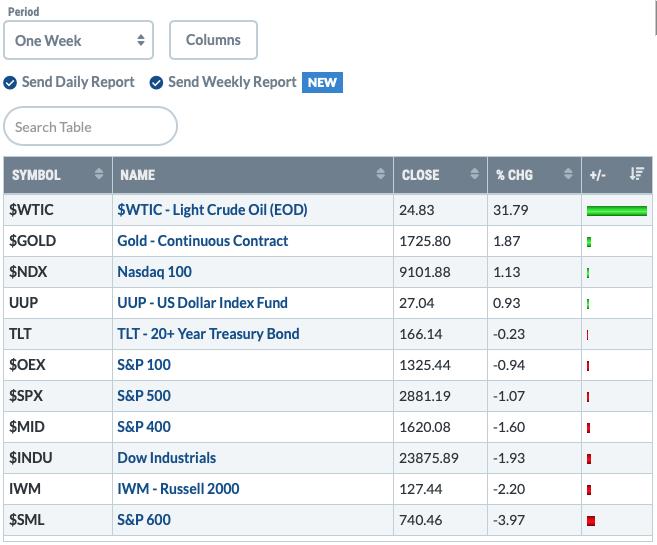Image resolution: width=657 pixels, height=545 pixels.
Task: Click the close value 24.83
Action: coord(416,210)
